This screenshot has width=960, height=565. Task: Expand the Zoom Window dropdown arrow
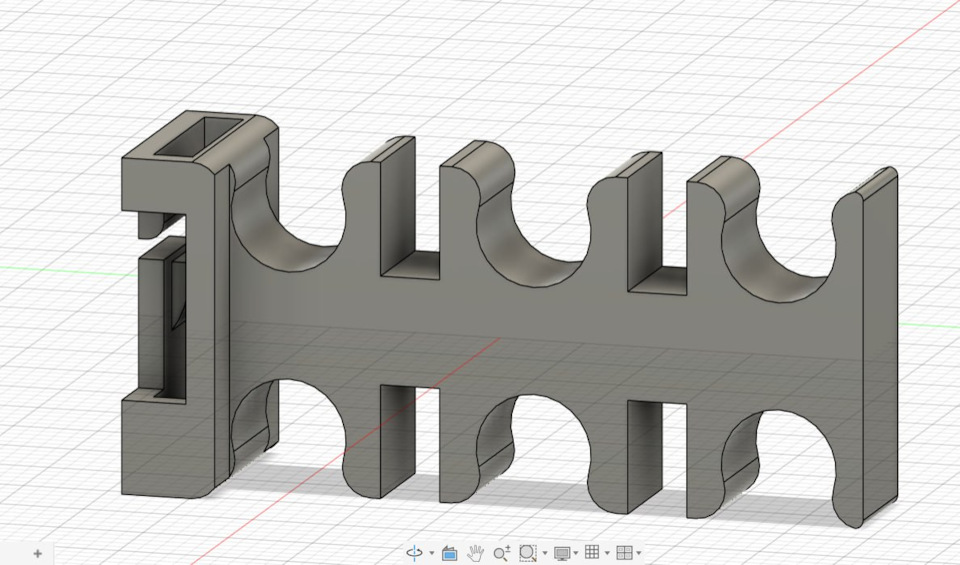tap(545, 553)
